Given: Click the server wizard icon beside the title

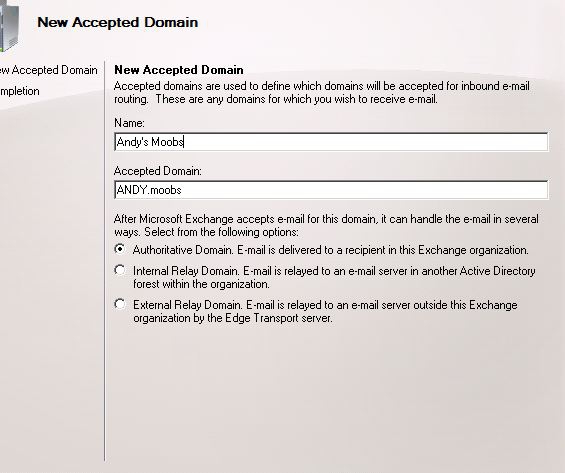Looking at the screenshot, I should (9, 25).
